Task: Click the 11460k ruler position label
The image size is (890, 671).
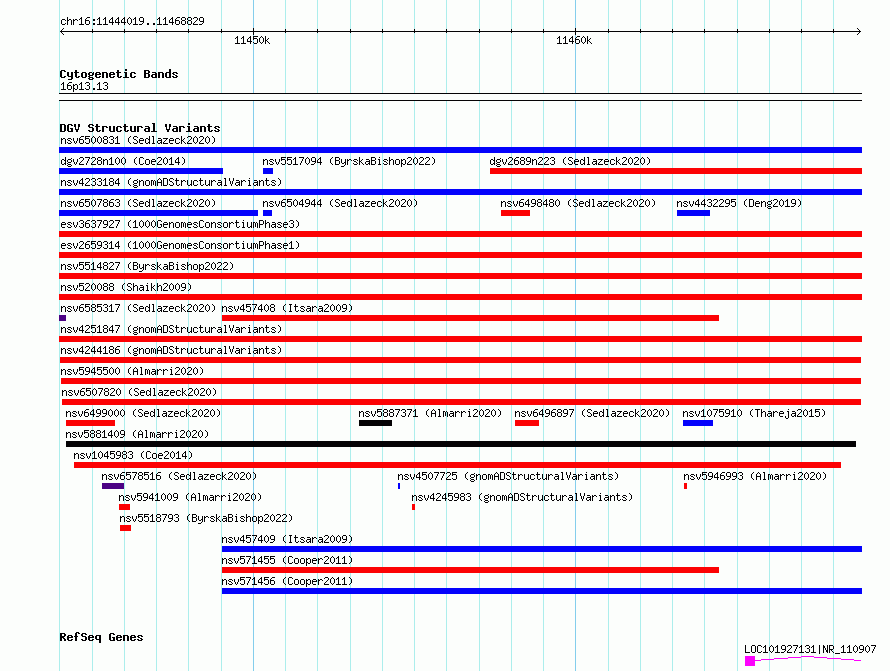Action: tap(574, 40)
